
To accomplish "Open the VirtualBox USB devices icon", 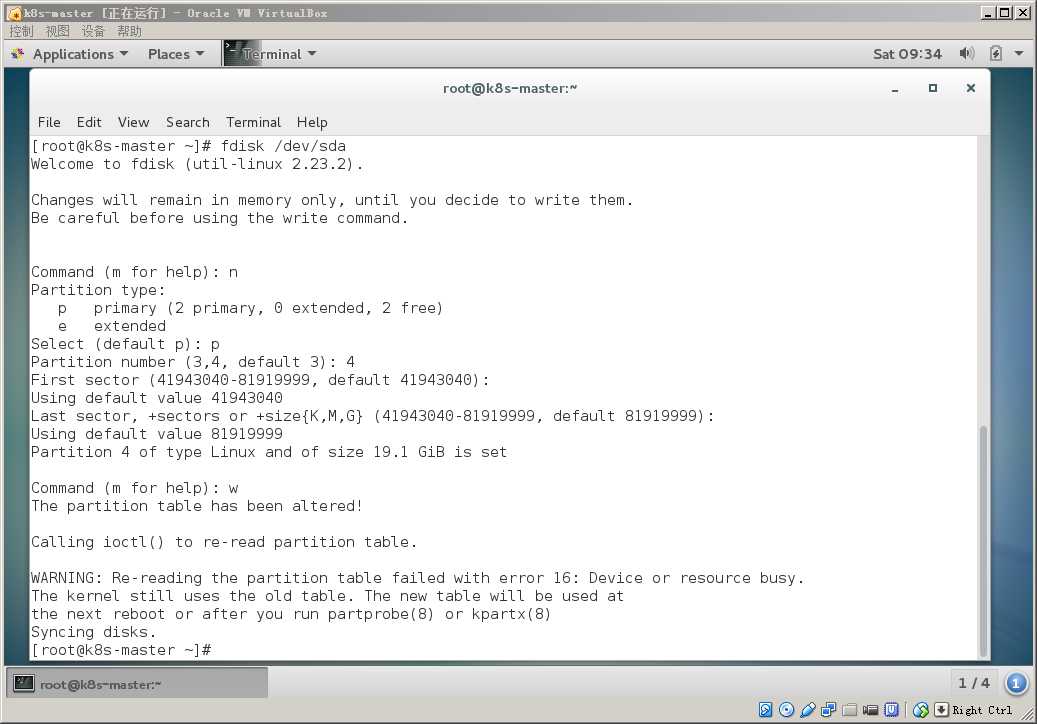I will coord(808,709).
